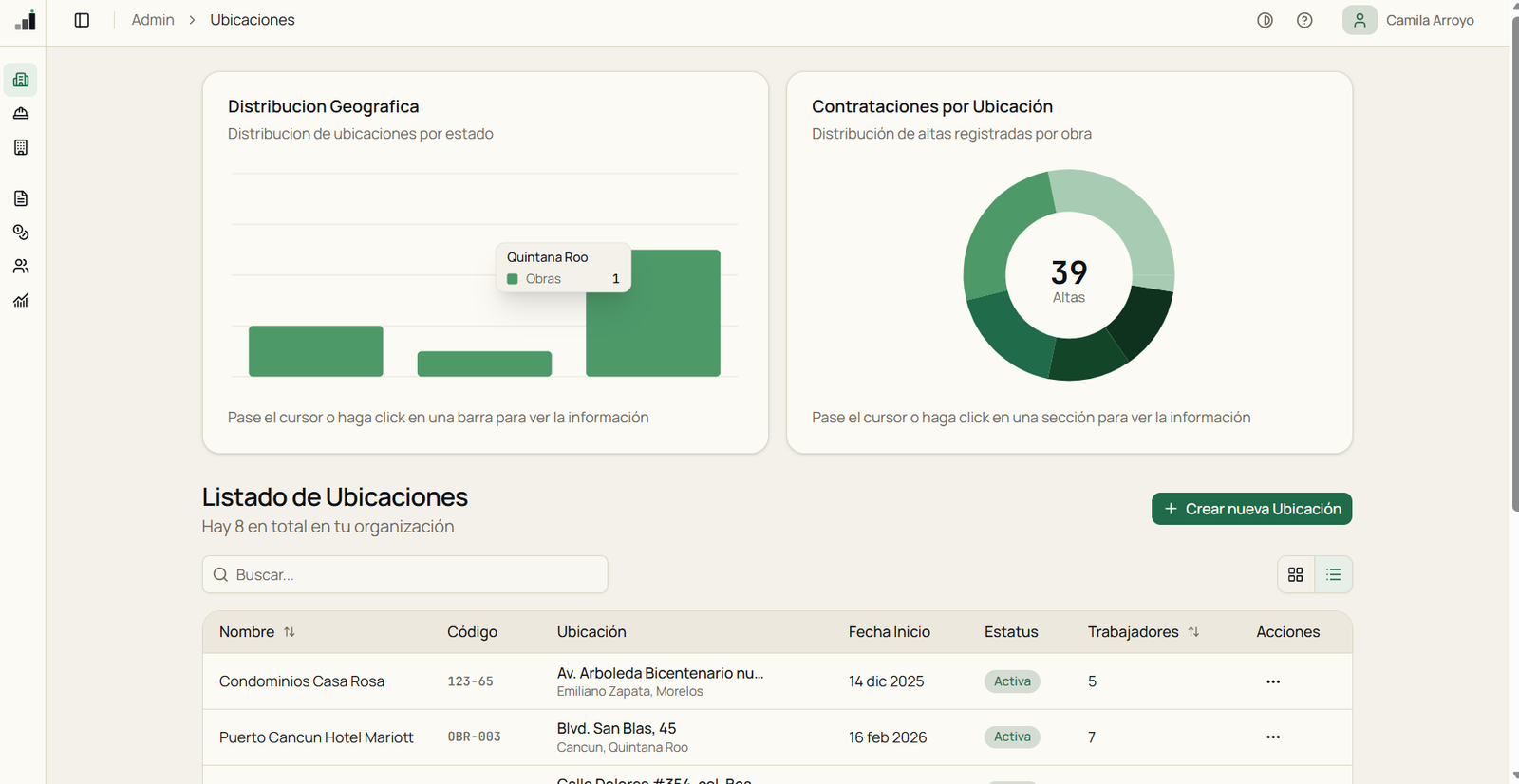Open the hard hat sidebar section
Screen dimensions: 1519x784
click(x=21, y=114)
